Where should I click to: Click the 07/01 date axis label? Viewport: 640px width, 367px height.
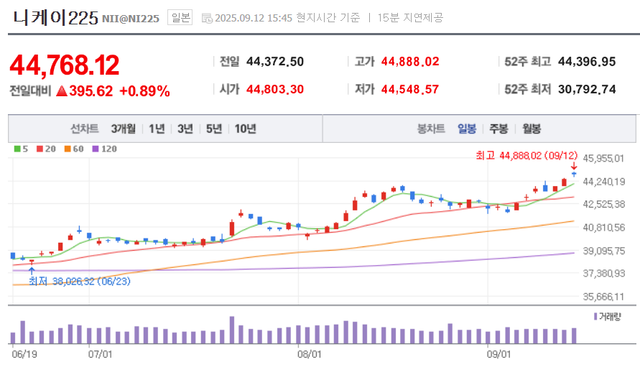click(100, 354)
